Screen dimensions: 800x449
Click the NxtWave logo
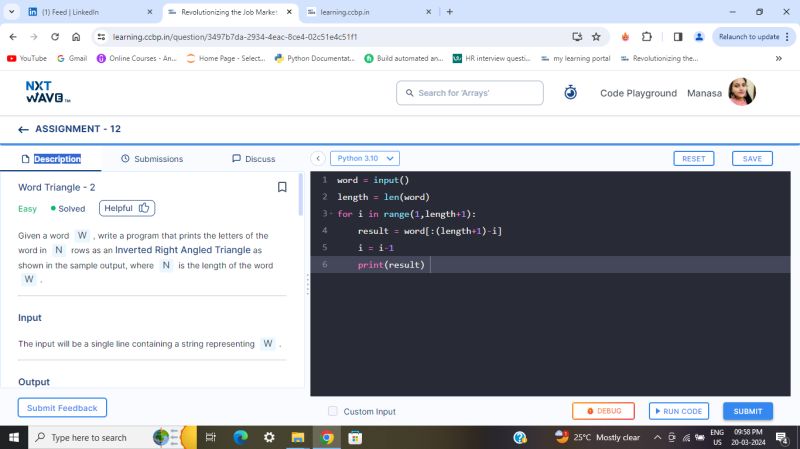(47, 92)
